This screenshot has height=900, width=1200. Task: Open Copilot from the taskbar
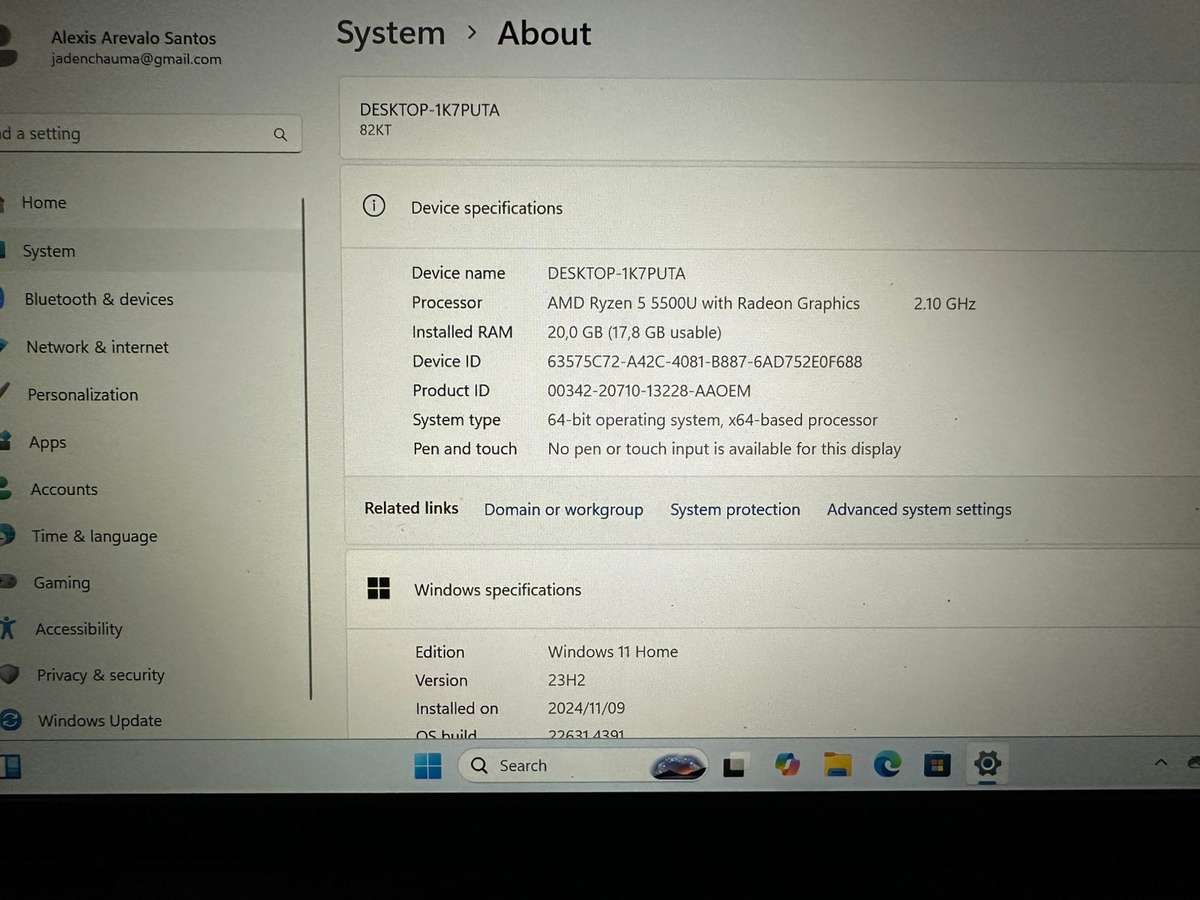point(787,764)
